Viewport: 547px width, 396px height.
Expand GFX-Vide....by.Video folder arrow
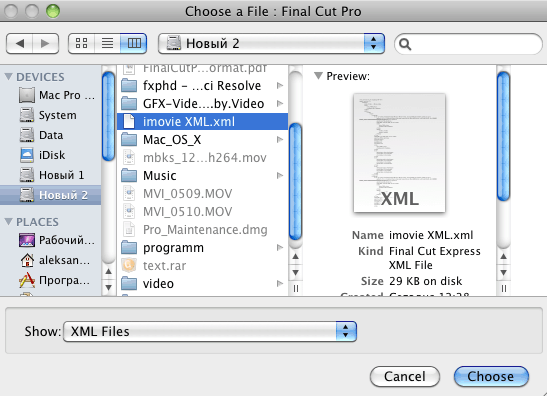pos(280,104)
